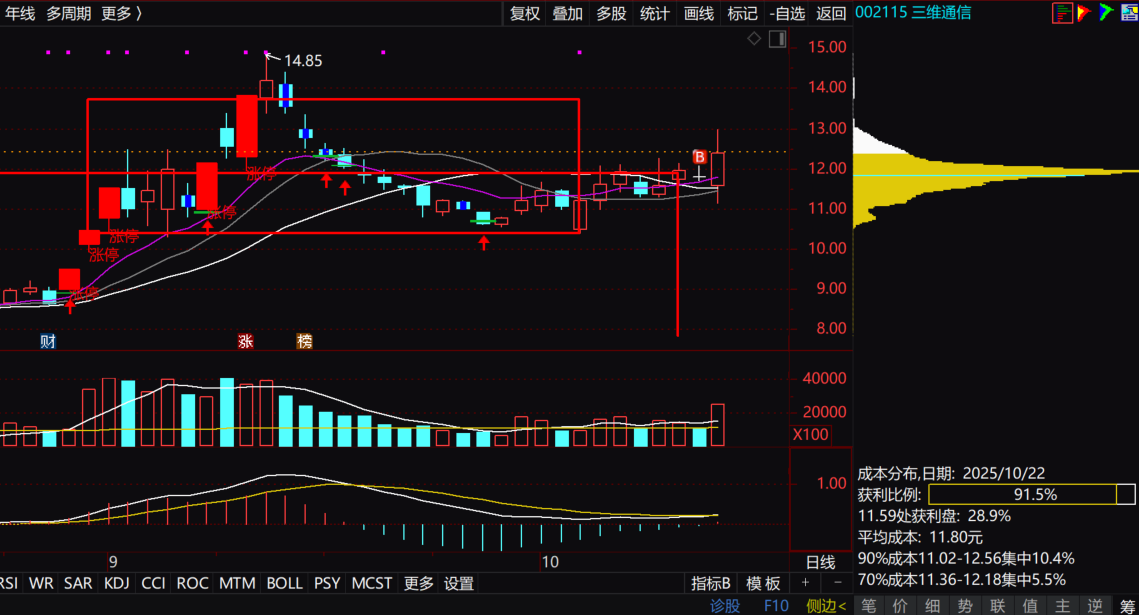1139x615 pixels.
Task: Select the KDJ indicator tab
Action: coord(116,583)
